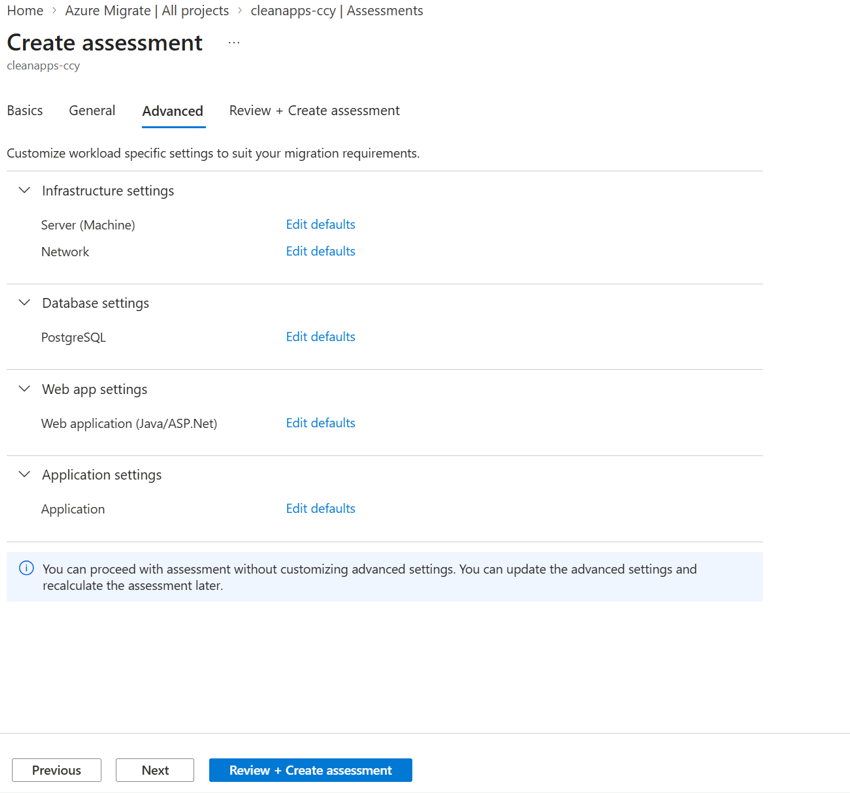Click the info icon in the blue banner
The width and height of the screenshot is (850, 793).
point(27,568)
